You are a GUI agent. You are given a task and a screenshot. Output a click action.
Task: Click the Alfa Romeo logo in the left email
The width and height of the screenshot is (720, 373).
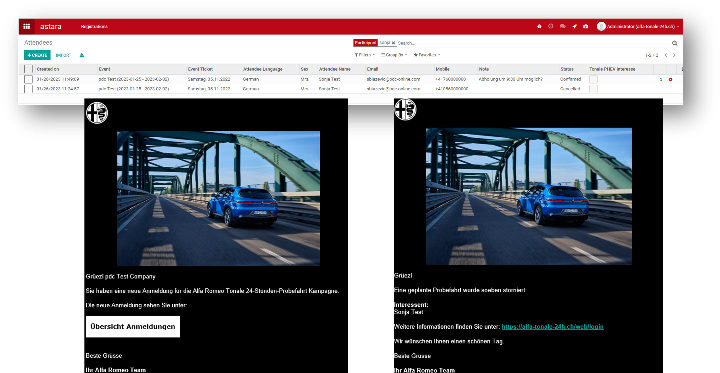[x=97, y=113]
